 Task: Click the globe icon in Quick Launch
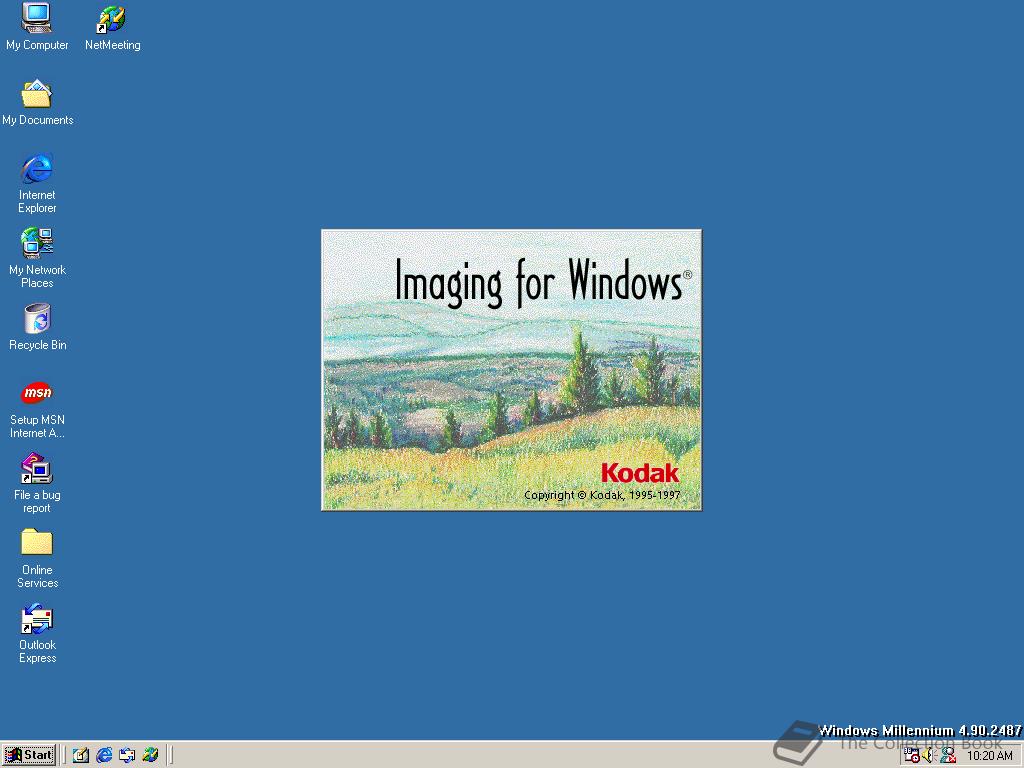(150, 756)
